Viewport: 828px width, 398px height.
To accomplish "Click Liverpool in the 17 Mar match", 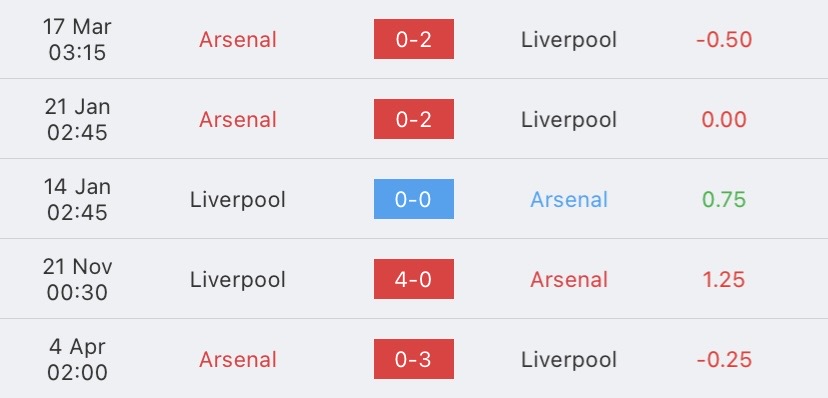I will (569, 40).
